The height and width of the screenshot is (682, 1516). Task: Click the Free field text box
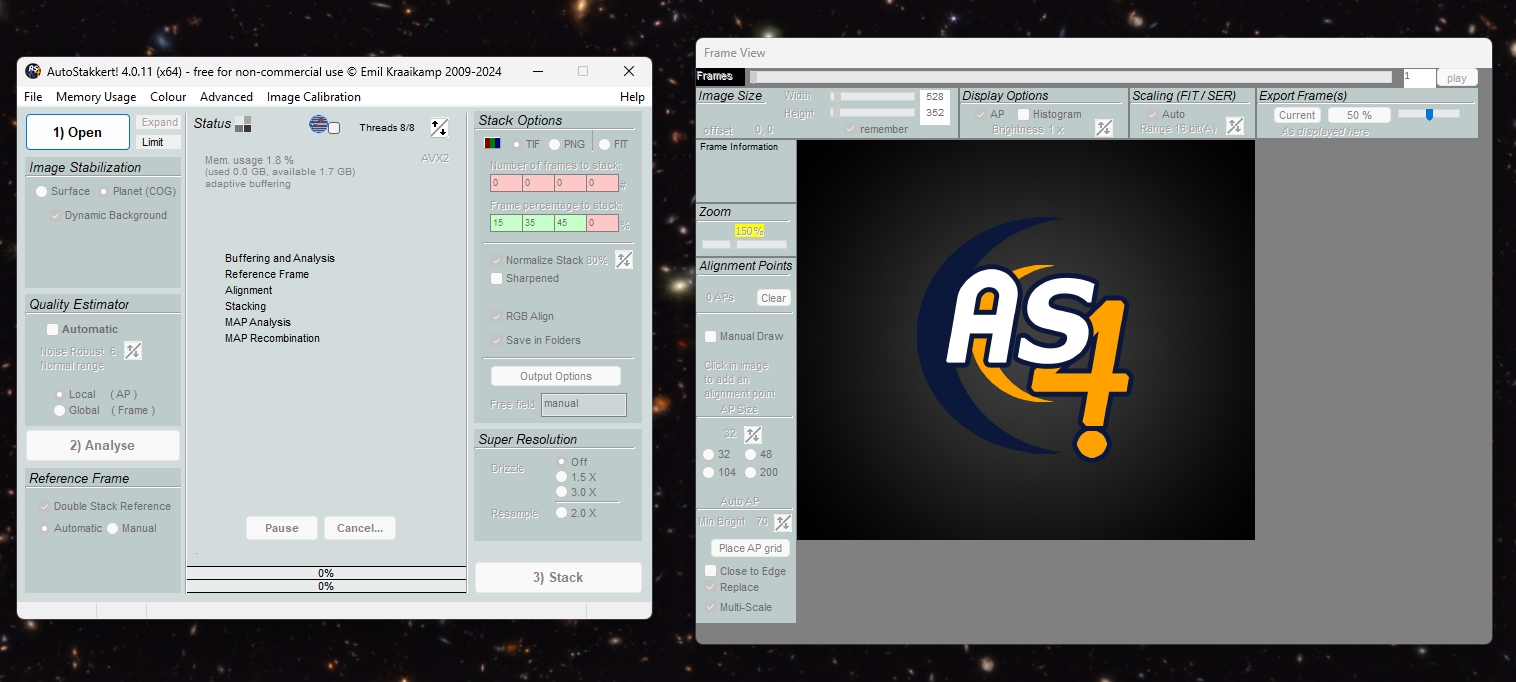584,404
